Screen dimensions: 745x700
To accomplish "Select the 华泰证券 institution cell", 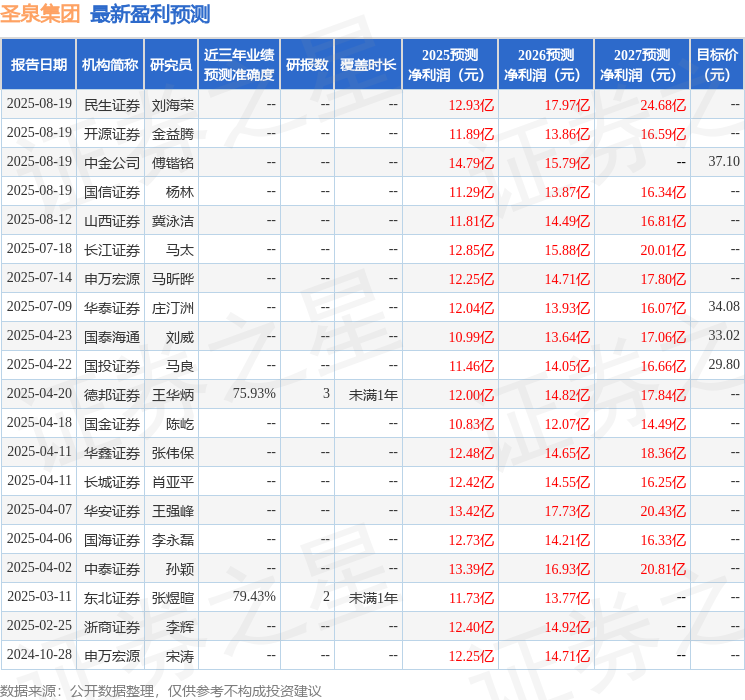I will [x=112, y=308].
